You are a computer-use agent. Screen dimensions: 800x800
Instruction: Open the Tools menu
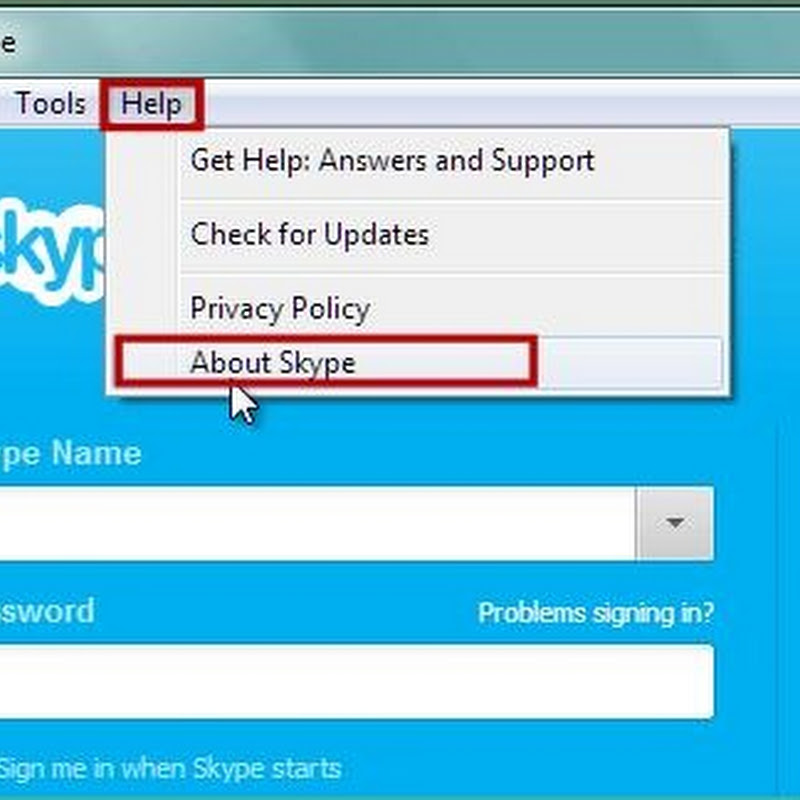tap(50, 104)
